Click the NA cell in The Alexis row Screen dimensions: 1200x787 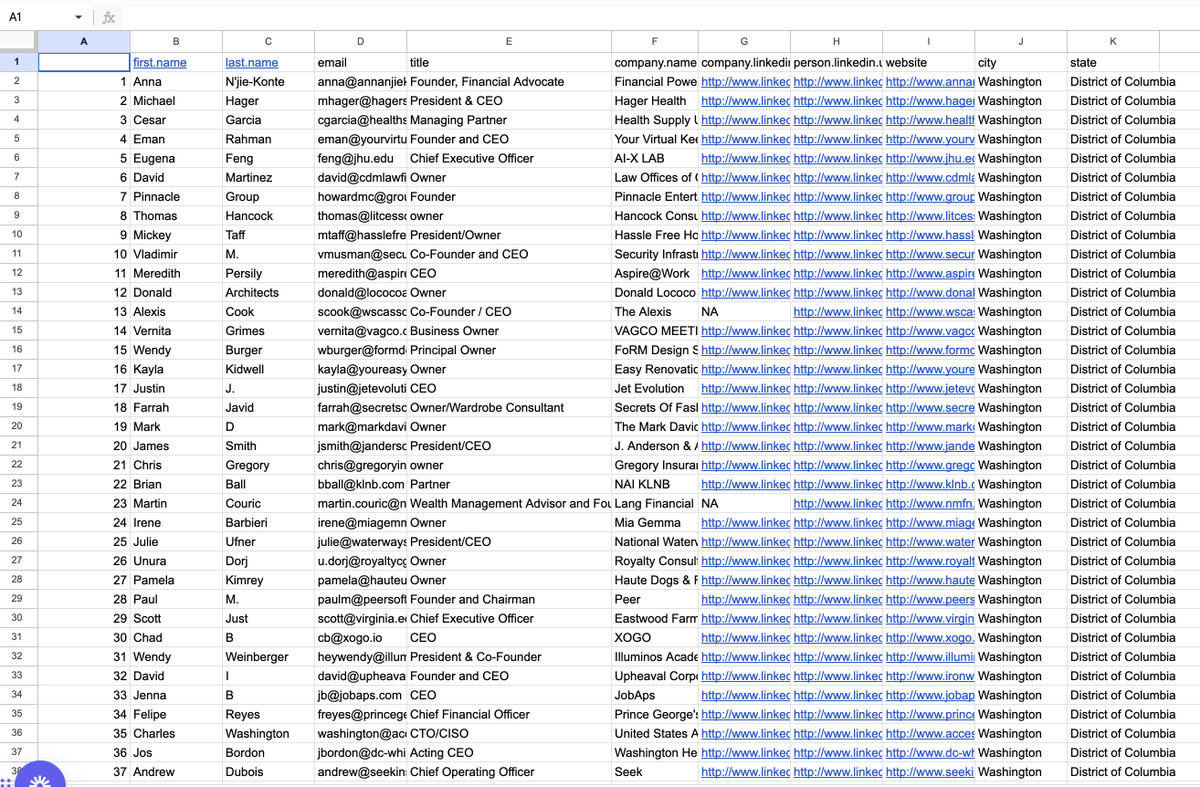click(743, 311)
